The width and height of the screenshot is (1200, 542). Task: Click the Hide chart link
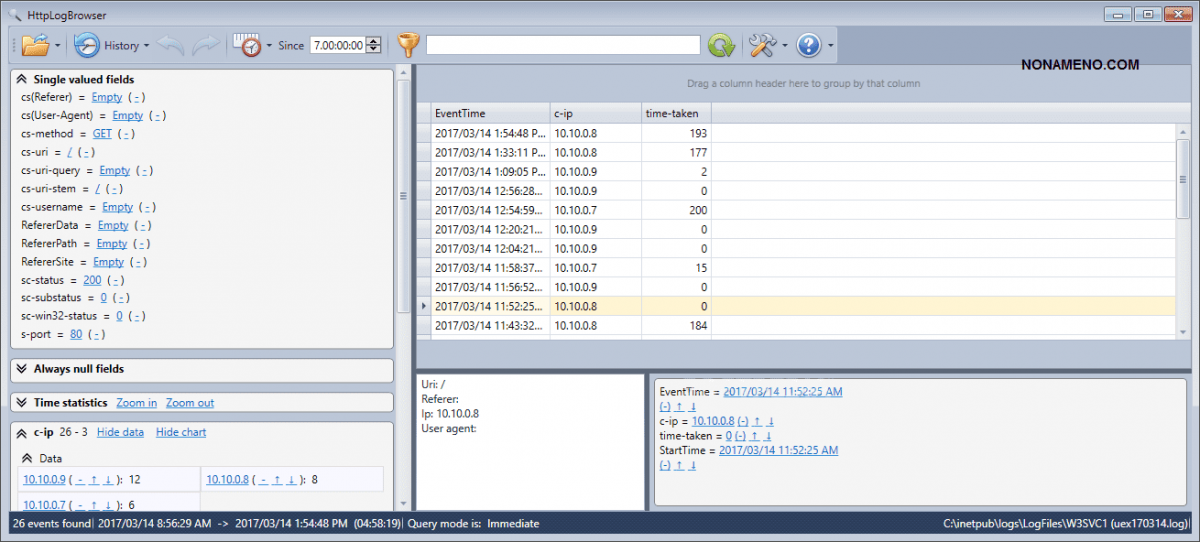[181, 432]
